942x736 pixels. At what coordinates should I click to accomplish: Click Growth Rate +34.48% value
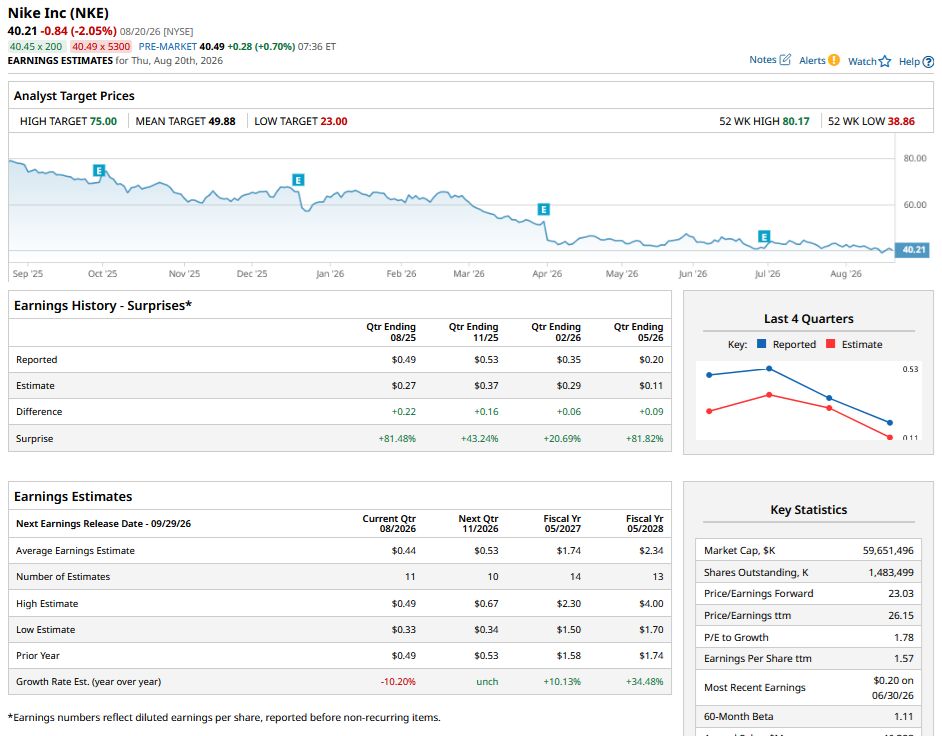645,682
